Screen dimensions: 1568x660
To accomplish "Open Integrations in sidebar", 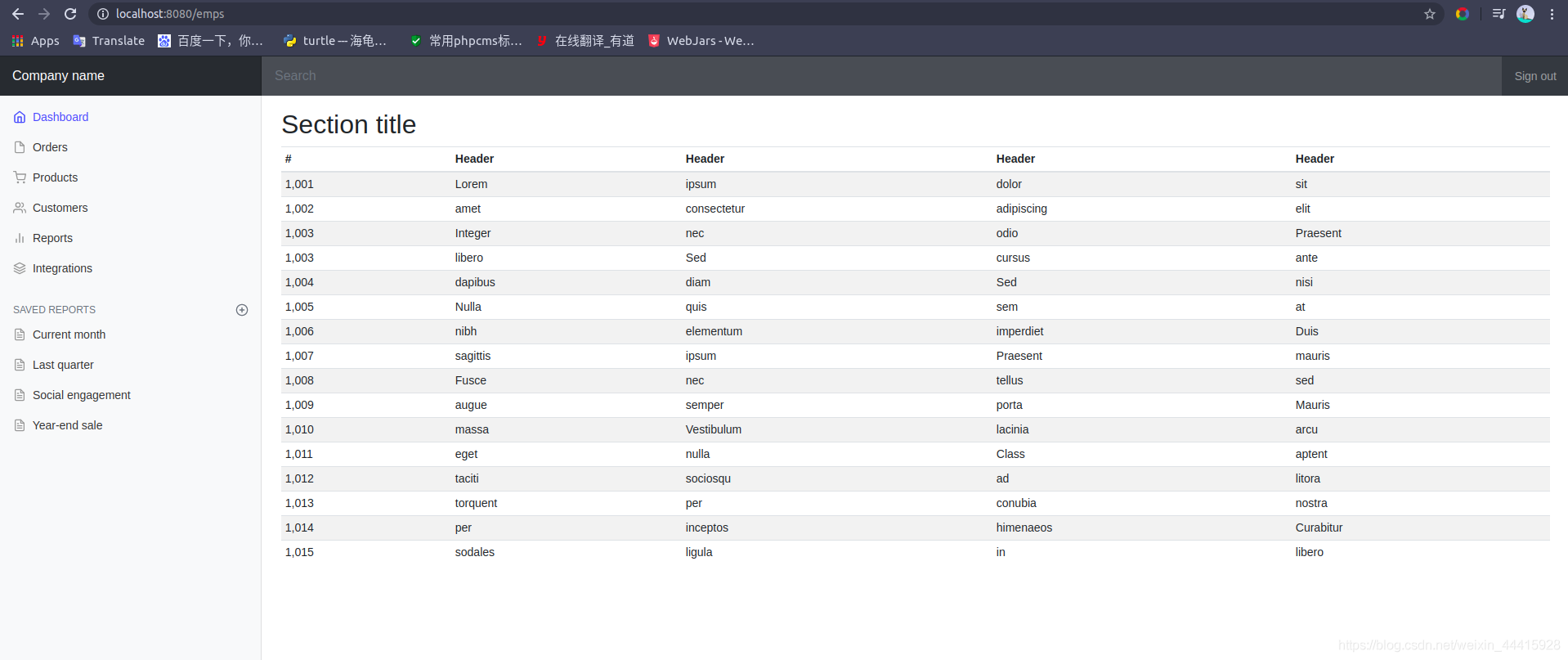I will pos(62,268).
